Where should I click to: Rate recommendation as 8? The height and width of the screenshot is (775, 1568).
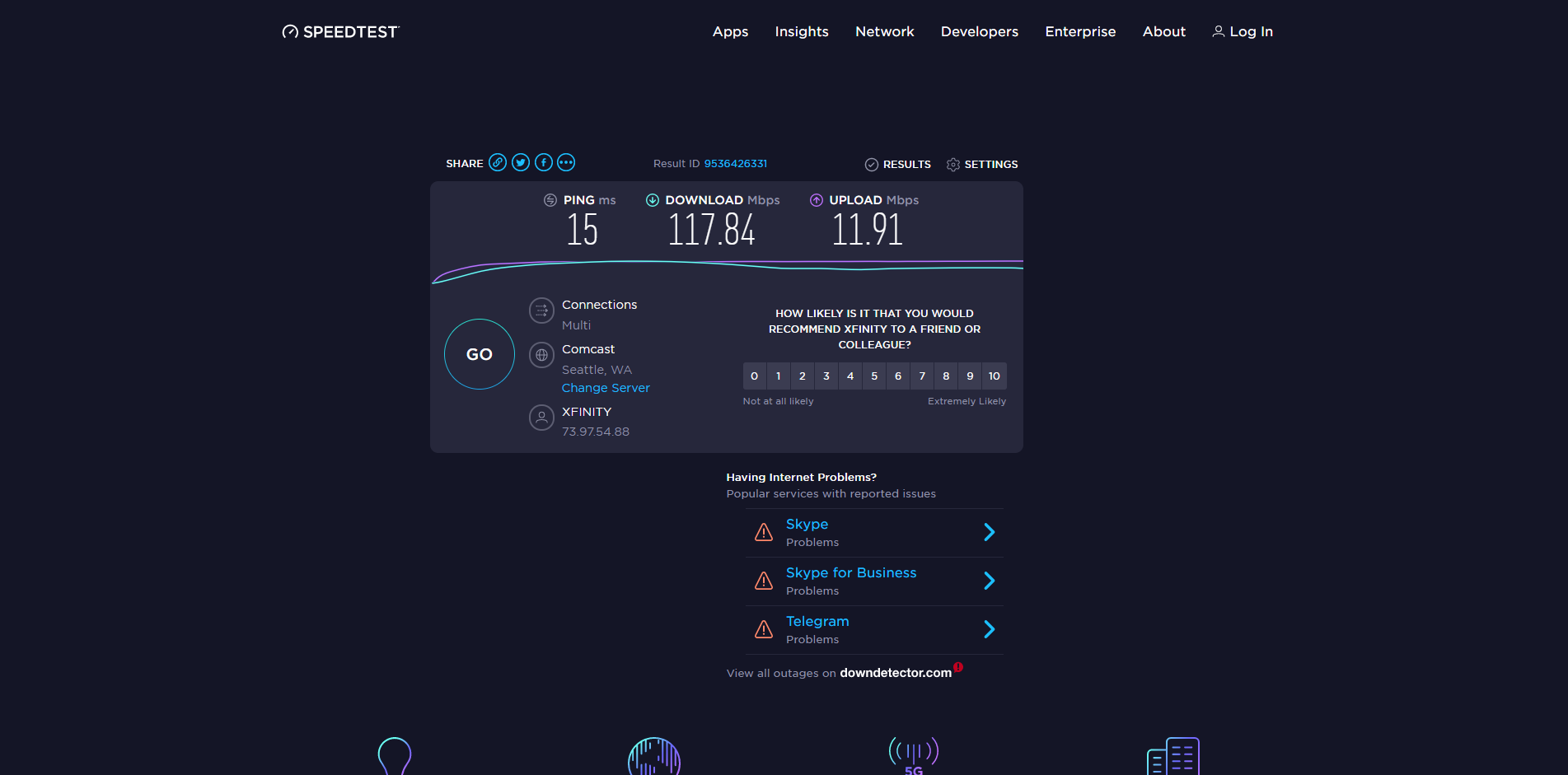(x=946, y=376)
